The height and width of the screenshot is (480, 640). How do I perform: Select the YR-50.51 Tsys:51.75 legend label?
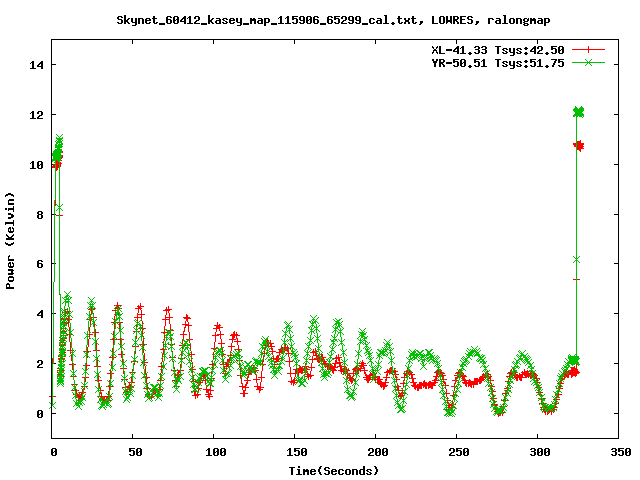pos(498,63)
